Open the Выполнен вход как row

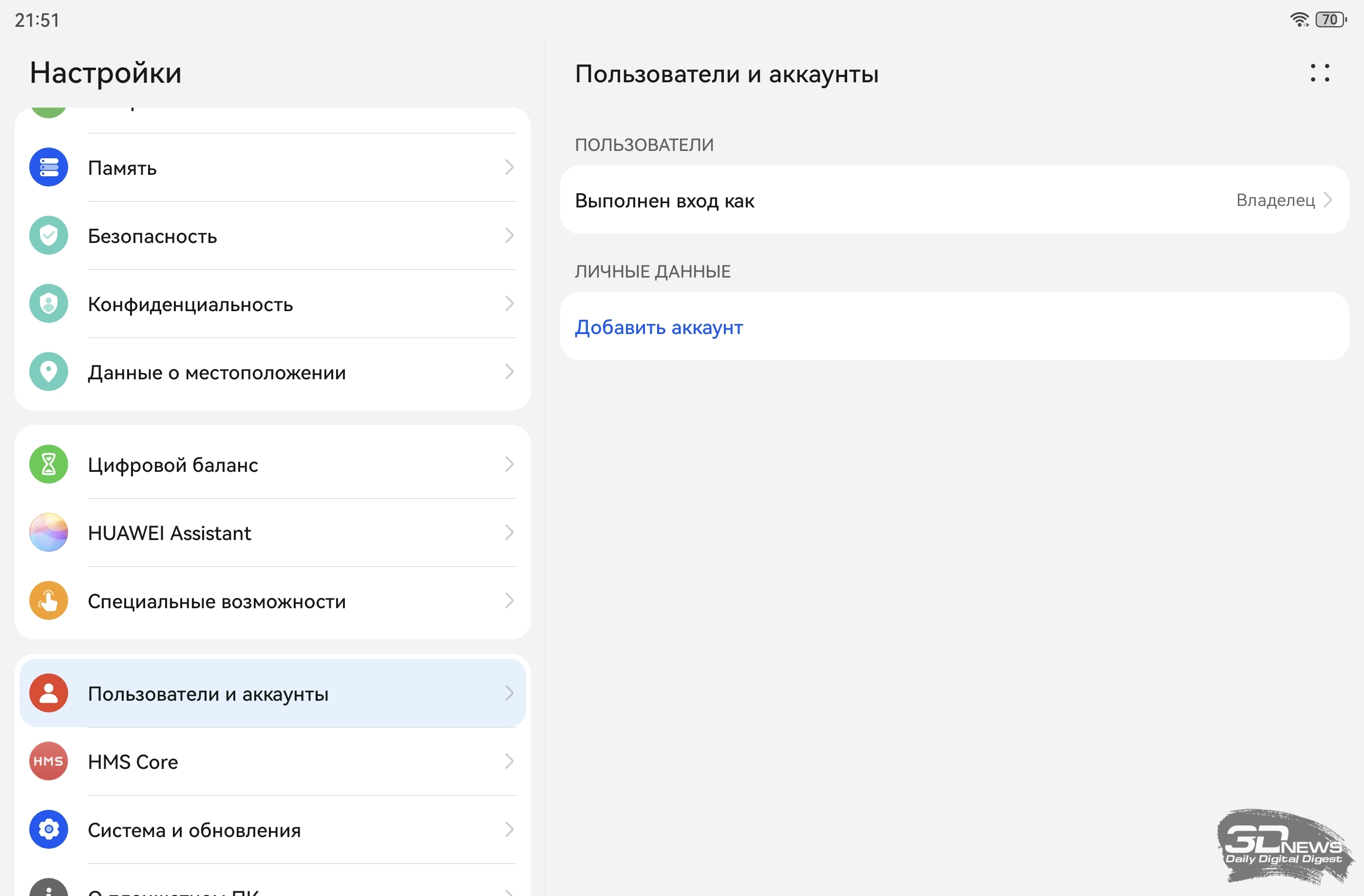665,201
